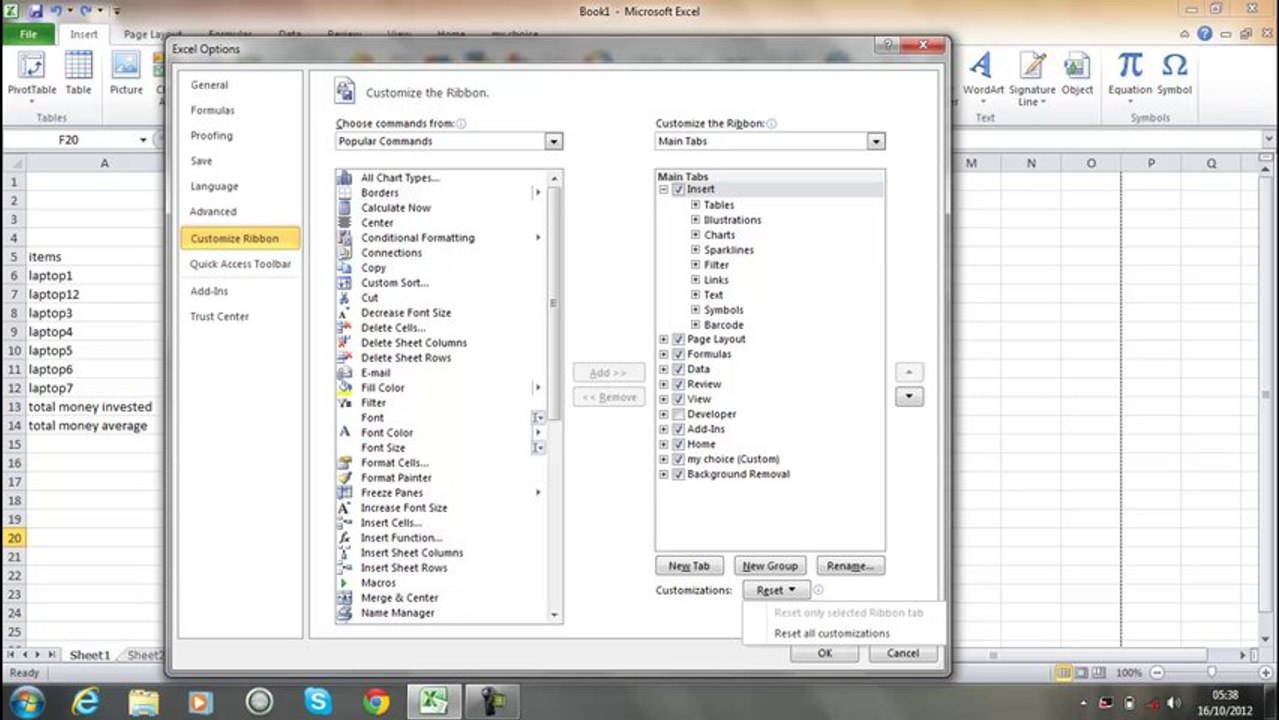Image resolution: width=1279 pixels, height=720 pixels.
Task: Select the Merge & Center command icon
Action: 345,598
